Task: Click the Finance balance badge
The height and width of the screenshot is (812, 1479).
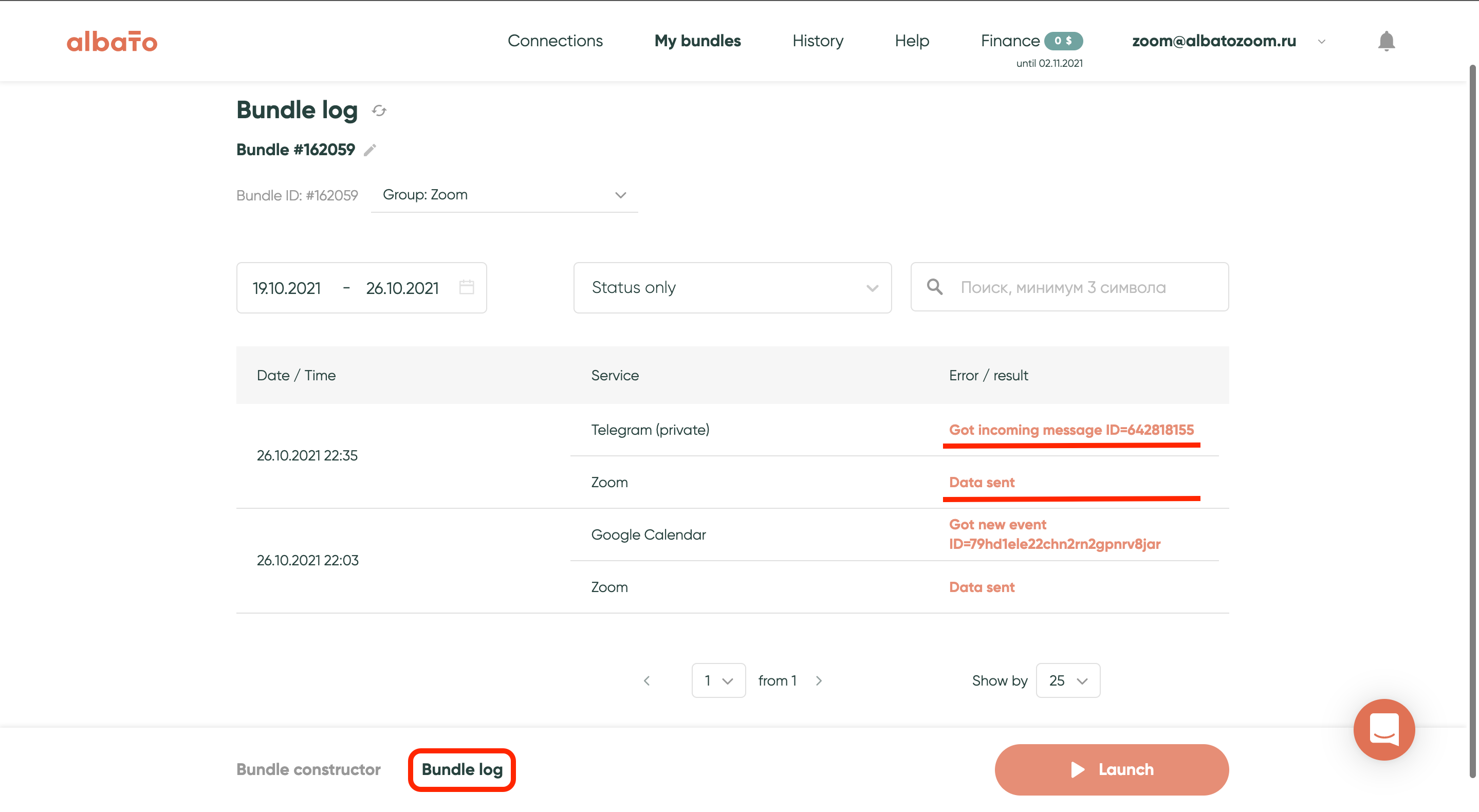Action: tap(1063, 41)
